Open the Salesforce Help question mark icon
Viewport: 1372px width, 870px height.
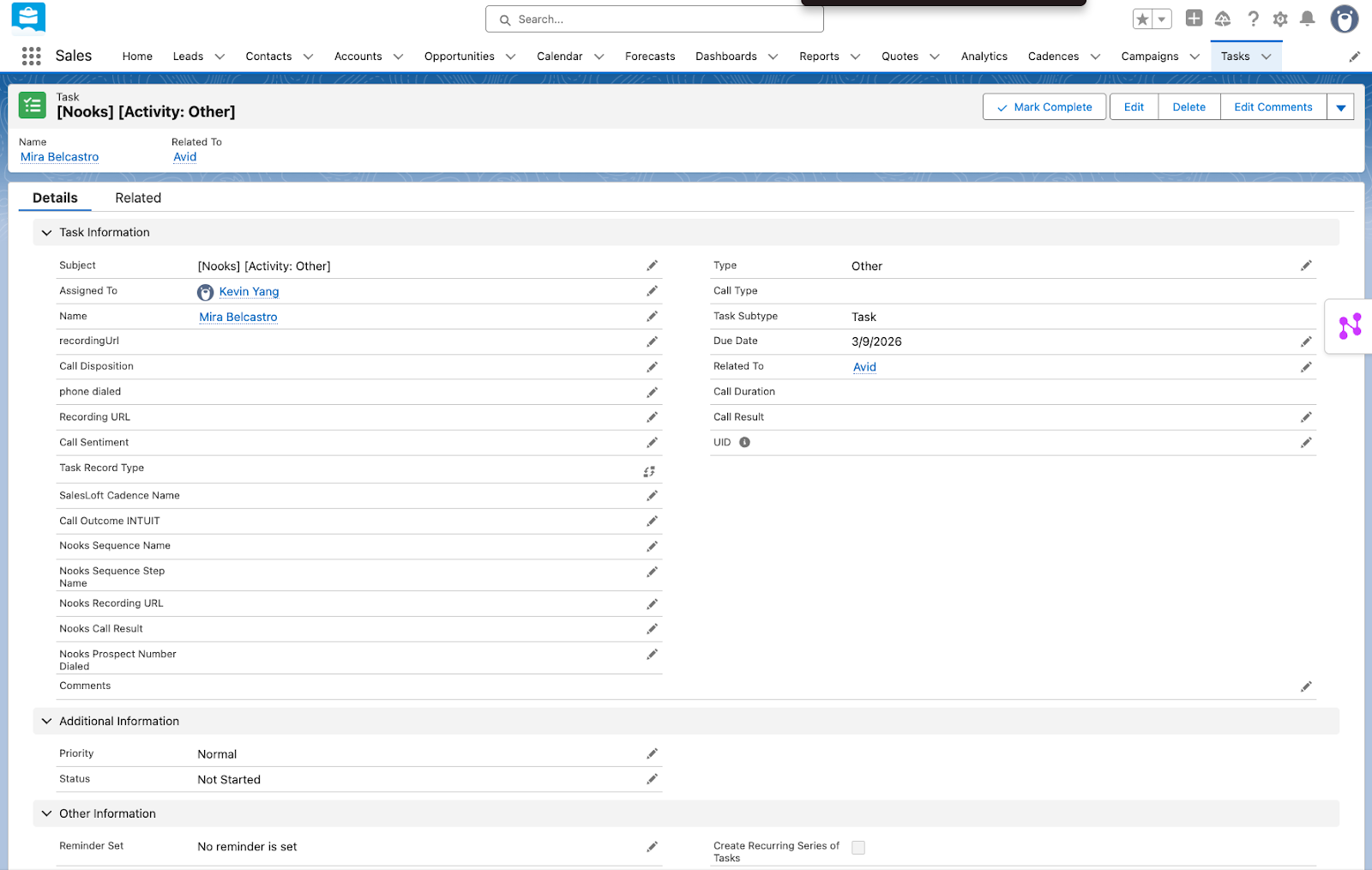tap(1253, 19)
